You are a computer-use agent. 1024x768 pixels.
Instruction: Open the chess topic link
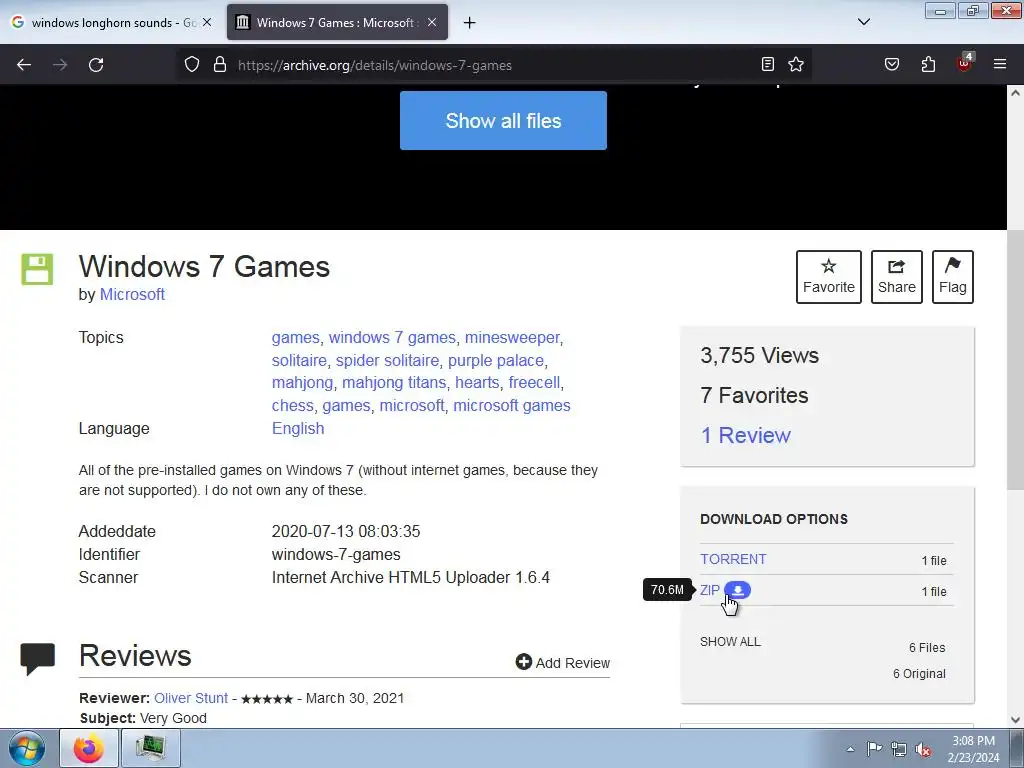point(293,406)
